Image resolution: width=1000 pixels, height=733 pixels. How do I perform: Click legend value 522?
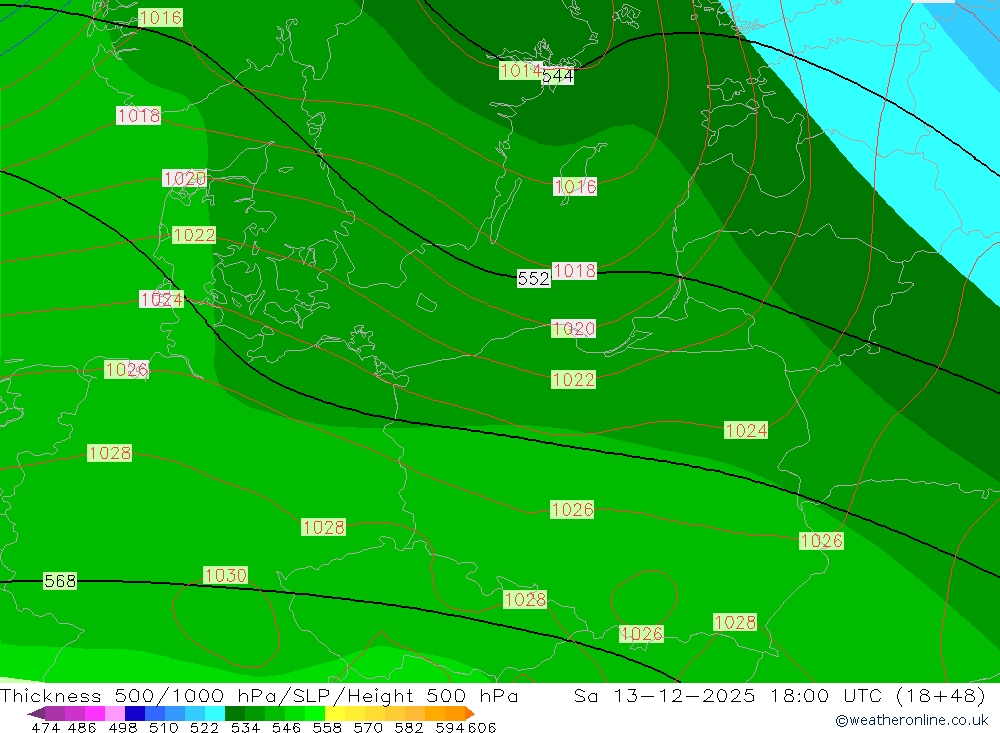point(204,728)
